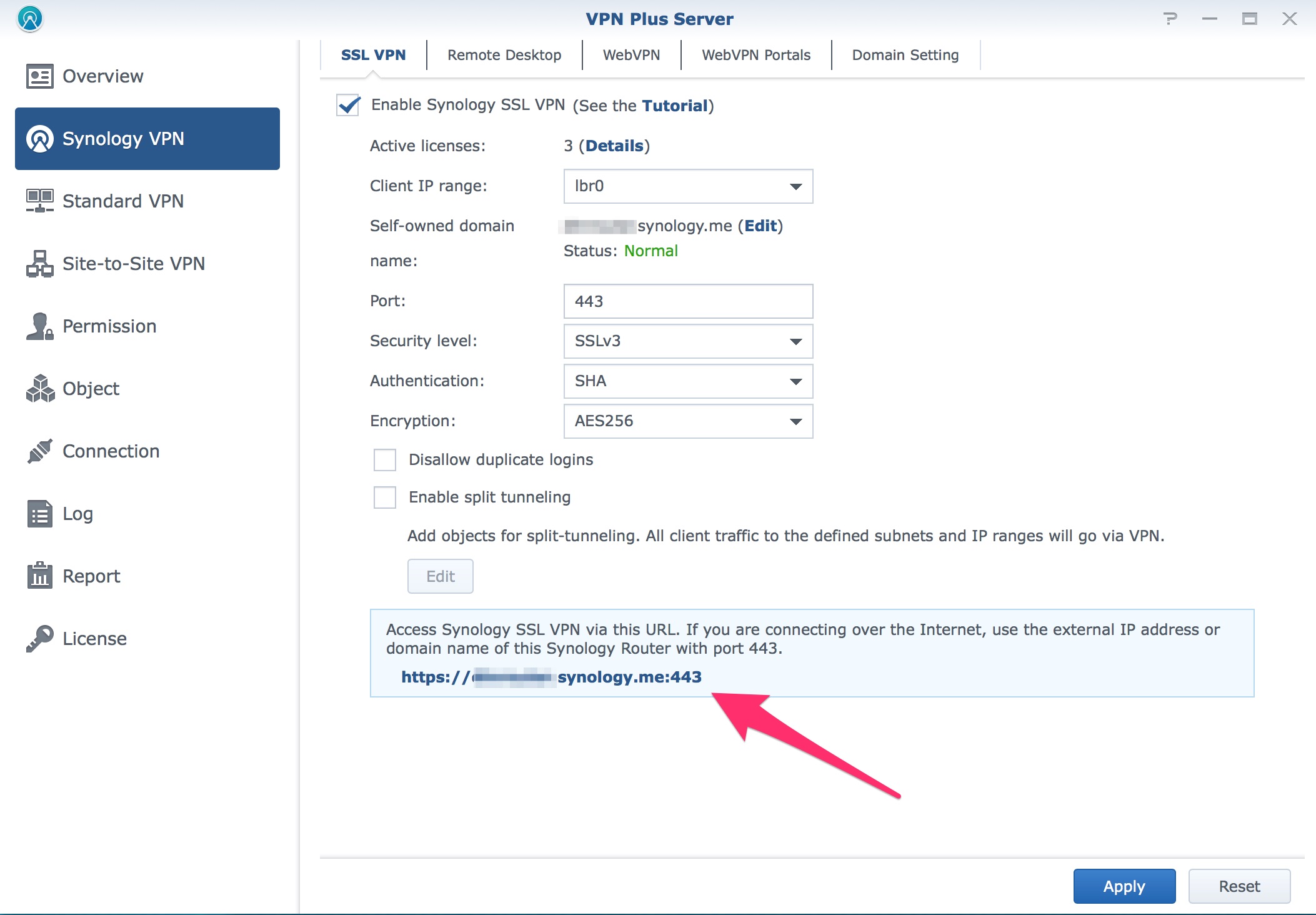Click the help question mark icon

tap(1170, 19)
